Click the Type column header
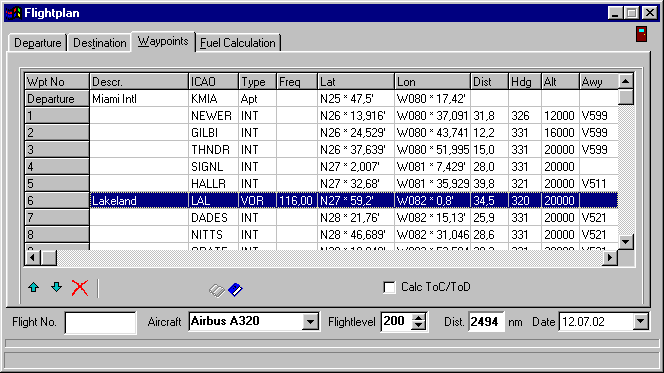Image resolution: width=664 pixels, height=373 pixels. [257, 82]
